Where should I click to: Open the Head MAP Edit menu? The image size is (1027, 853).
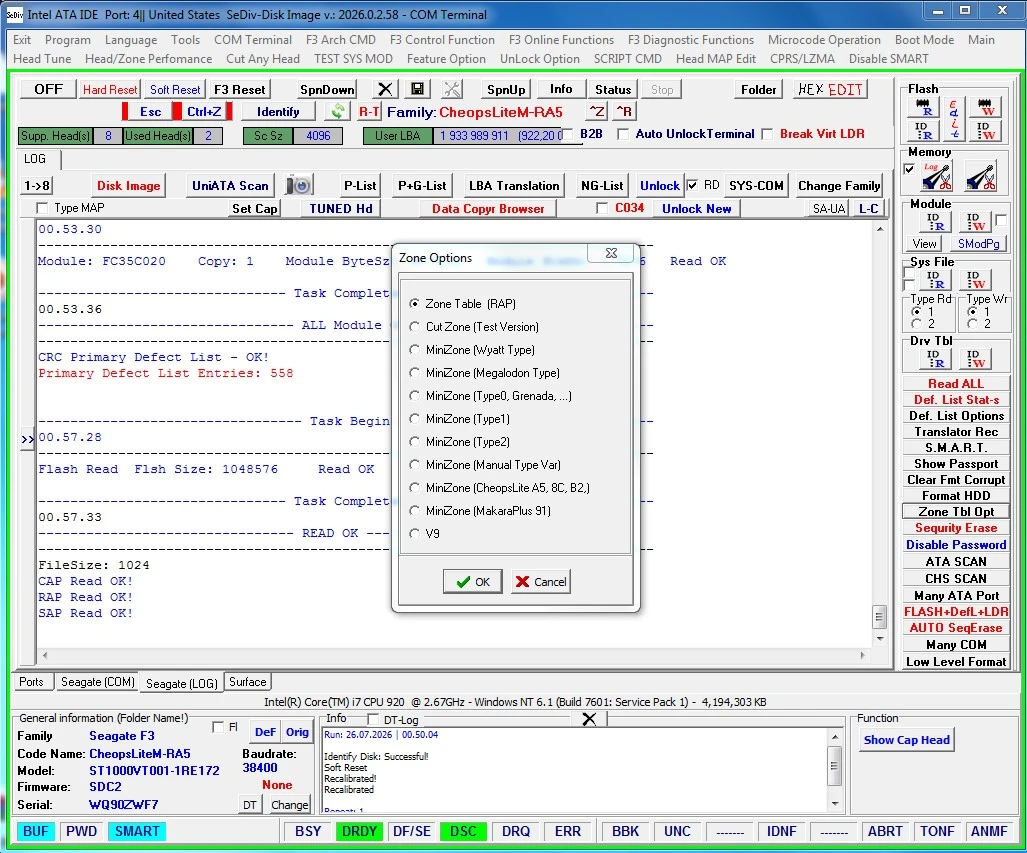[x=716, y=59]
